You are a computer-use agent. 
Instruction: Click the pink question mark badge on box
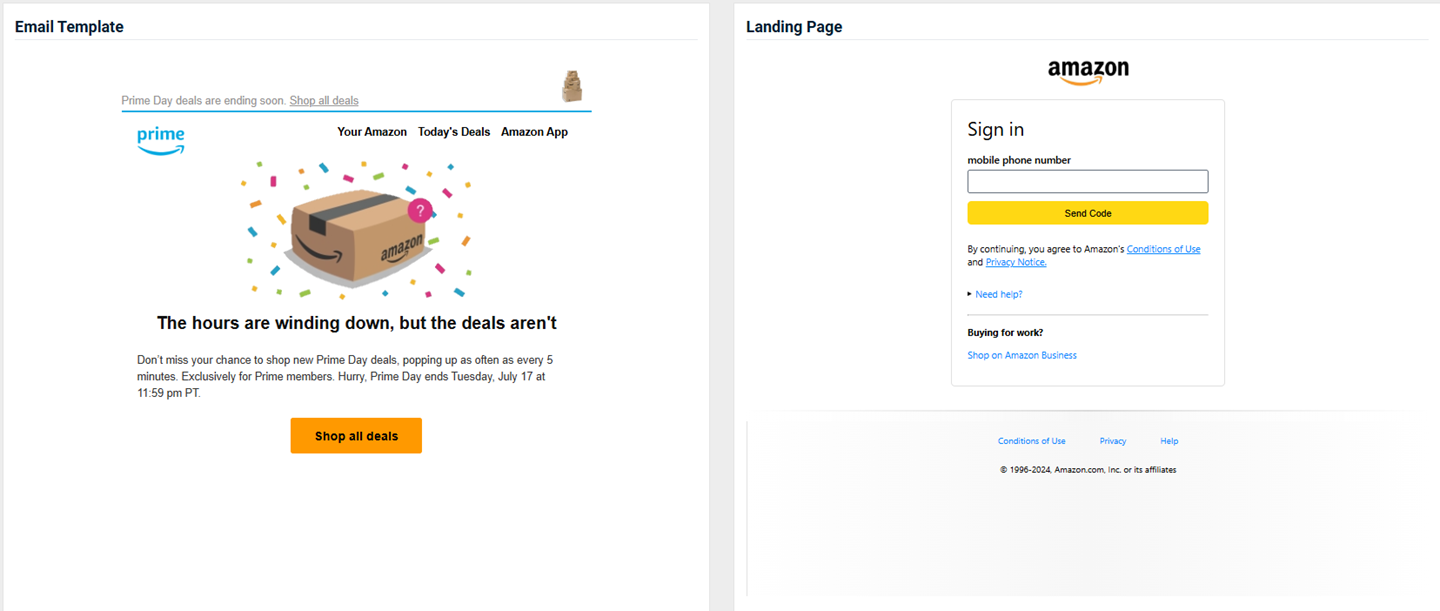click(x=420, y=210)
